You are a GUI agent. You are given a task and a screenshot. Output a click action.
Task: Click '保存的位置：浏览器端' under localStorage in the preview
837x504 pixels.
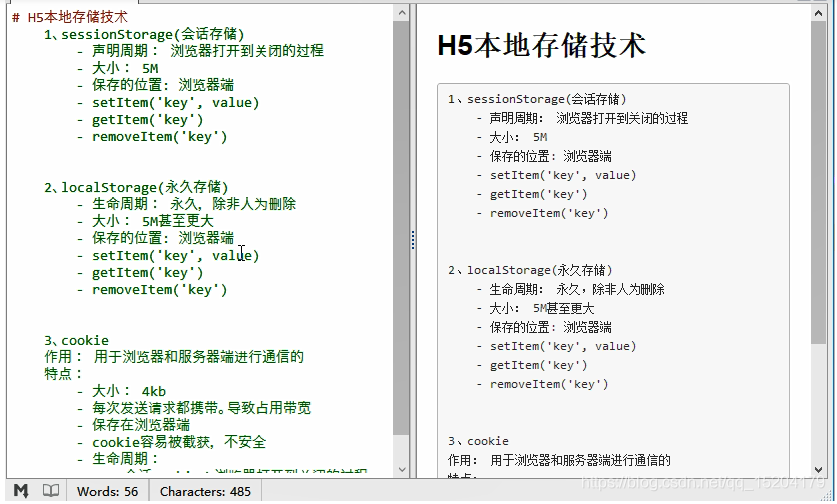(544, 327)
